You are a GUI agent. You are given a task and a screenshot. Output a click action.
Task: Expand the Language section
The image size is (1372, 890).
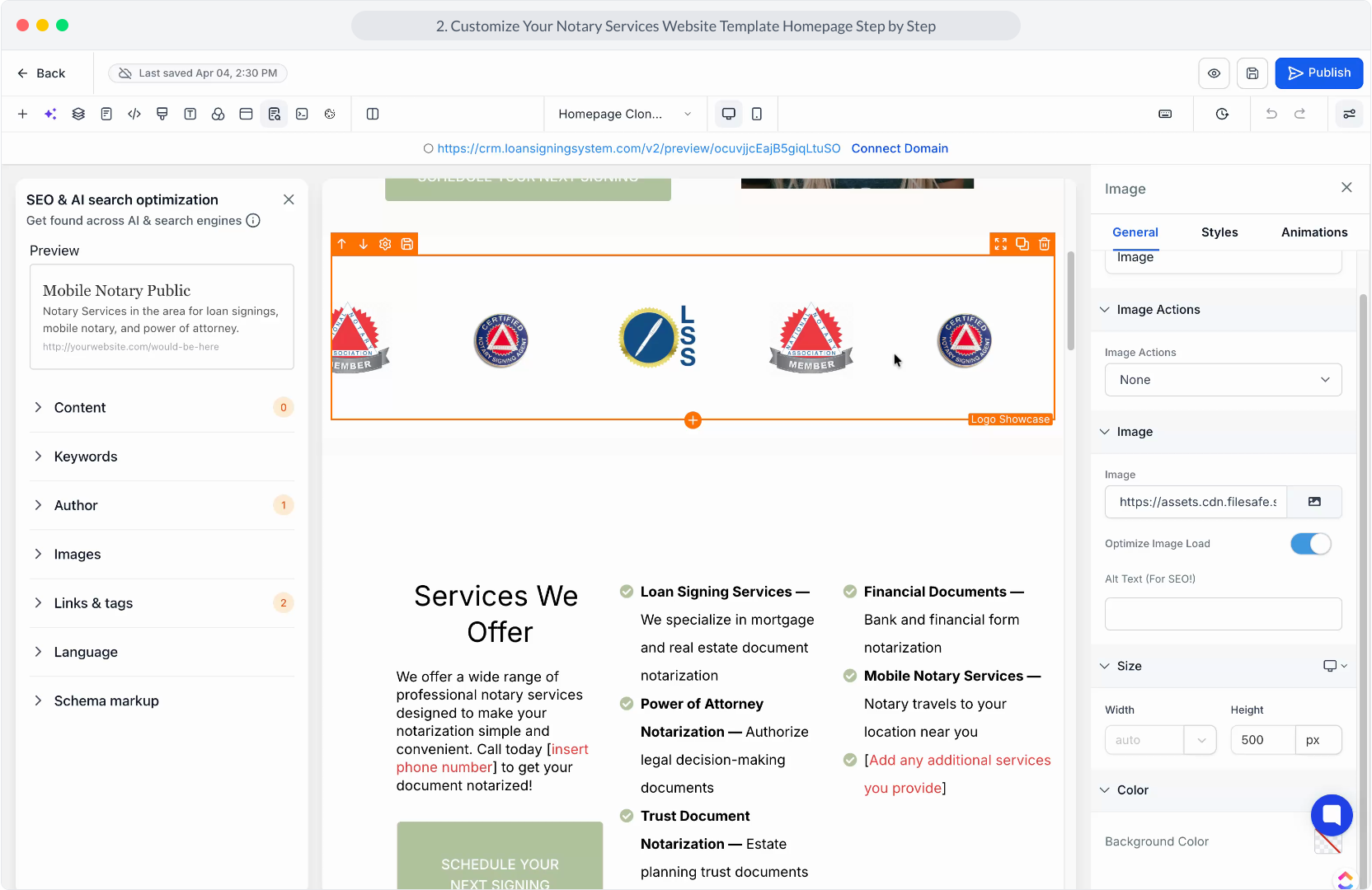click(162, 652)
